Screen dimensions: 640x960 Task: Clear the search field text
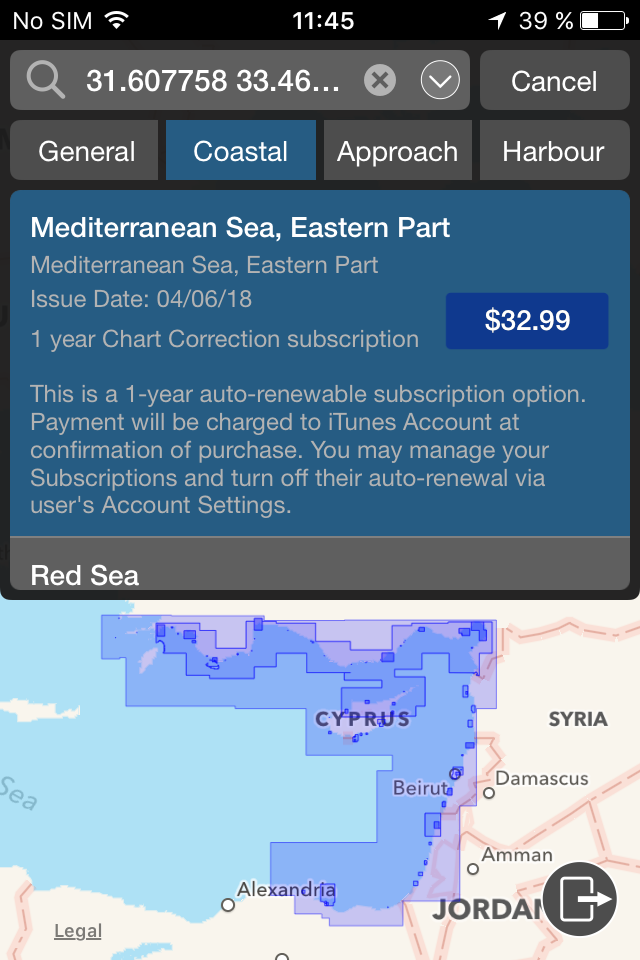[380, 80]
